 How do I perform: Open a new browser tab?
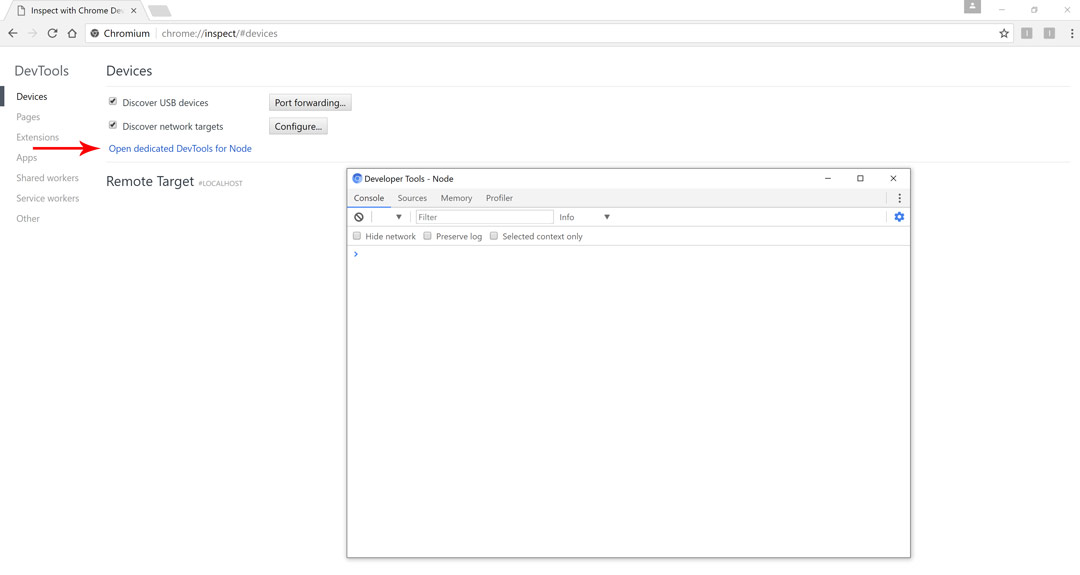pyautogui.click(x=159, y=11)
